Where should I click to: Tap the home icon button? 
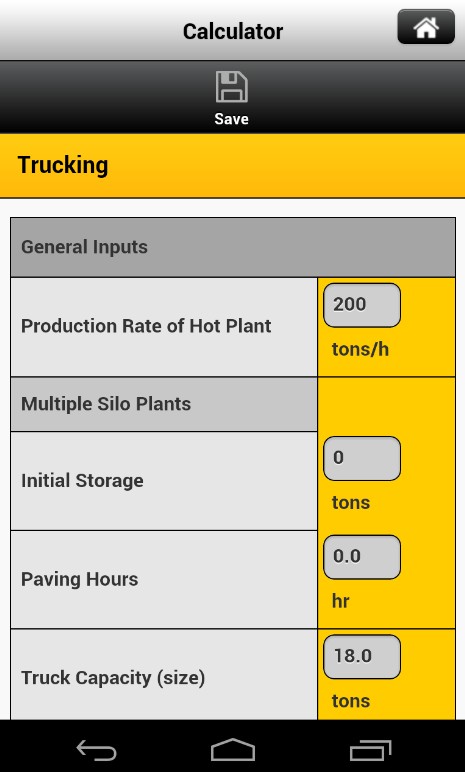(x=426, y=27)
